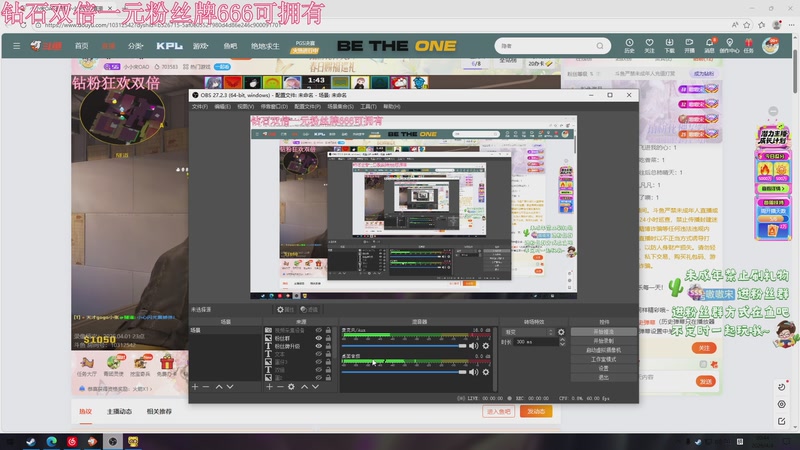This screenshot has width=800, height=450.
Task: Open OBS Studio from the taskbar
Action: (113, 442)
